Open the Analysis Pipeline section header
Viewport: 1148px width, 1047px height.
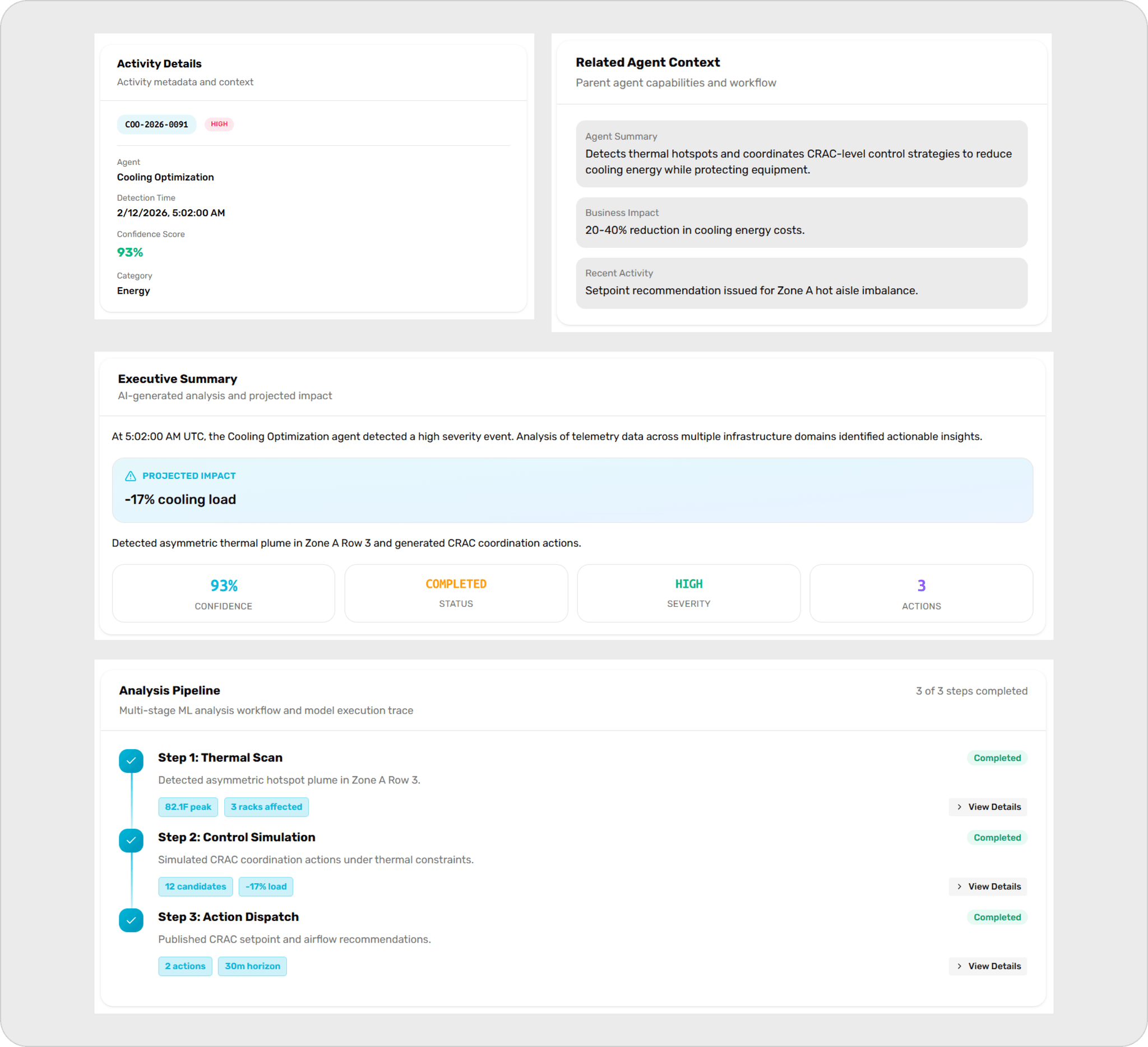[x=169, y=690]
